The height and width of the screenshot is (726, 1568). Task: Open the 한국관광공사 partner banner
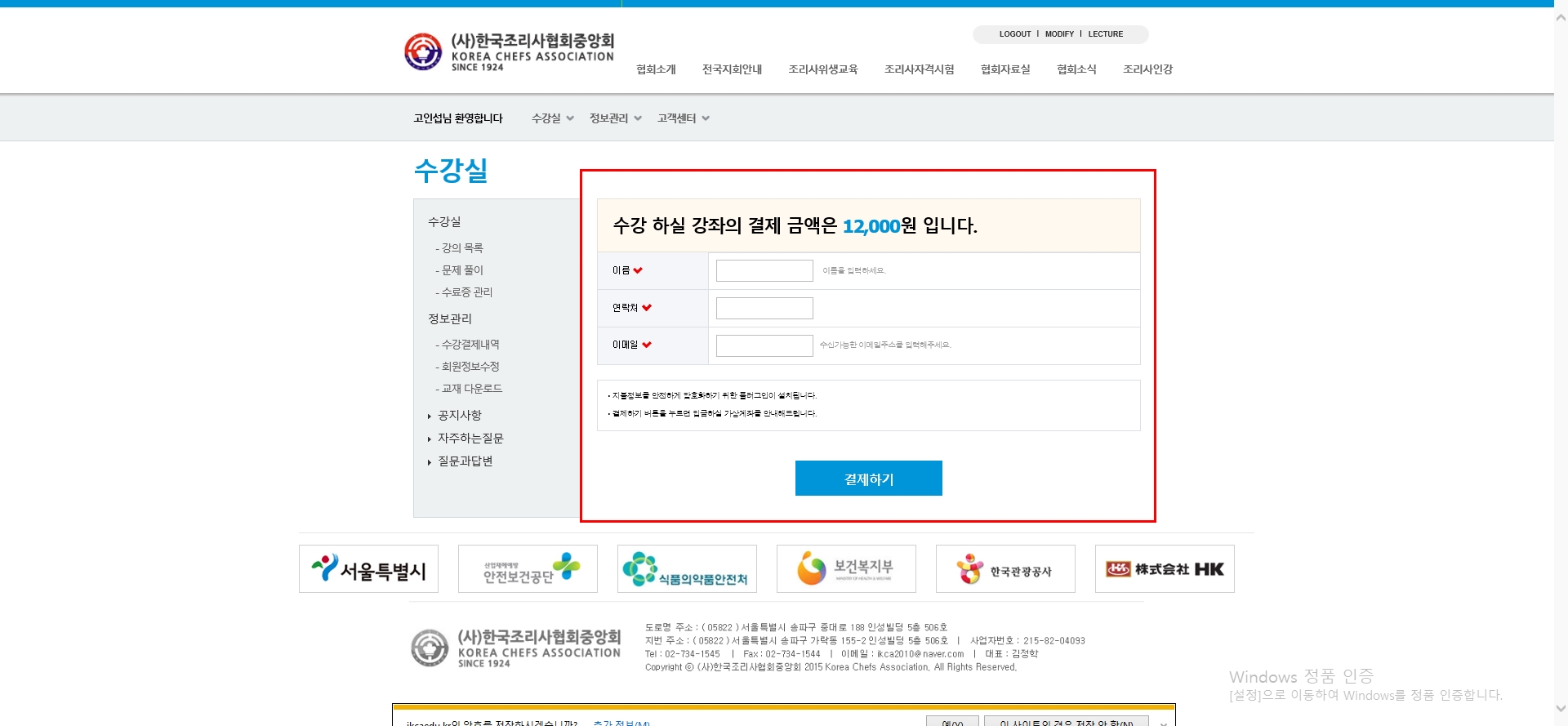pos(1005,569)
